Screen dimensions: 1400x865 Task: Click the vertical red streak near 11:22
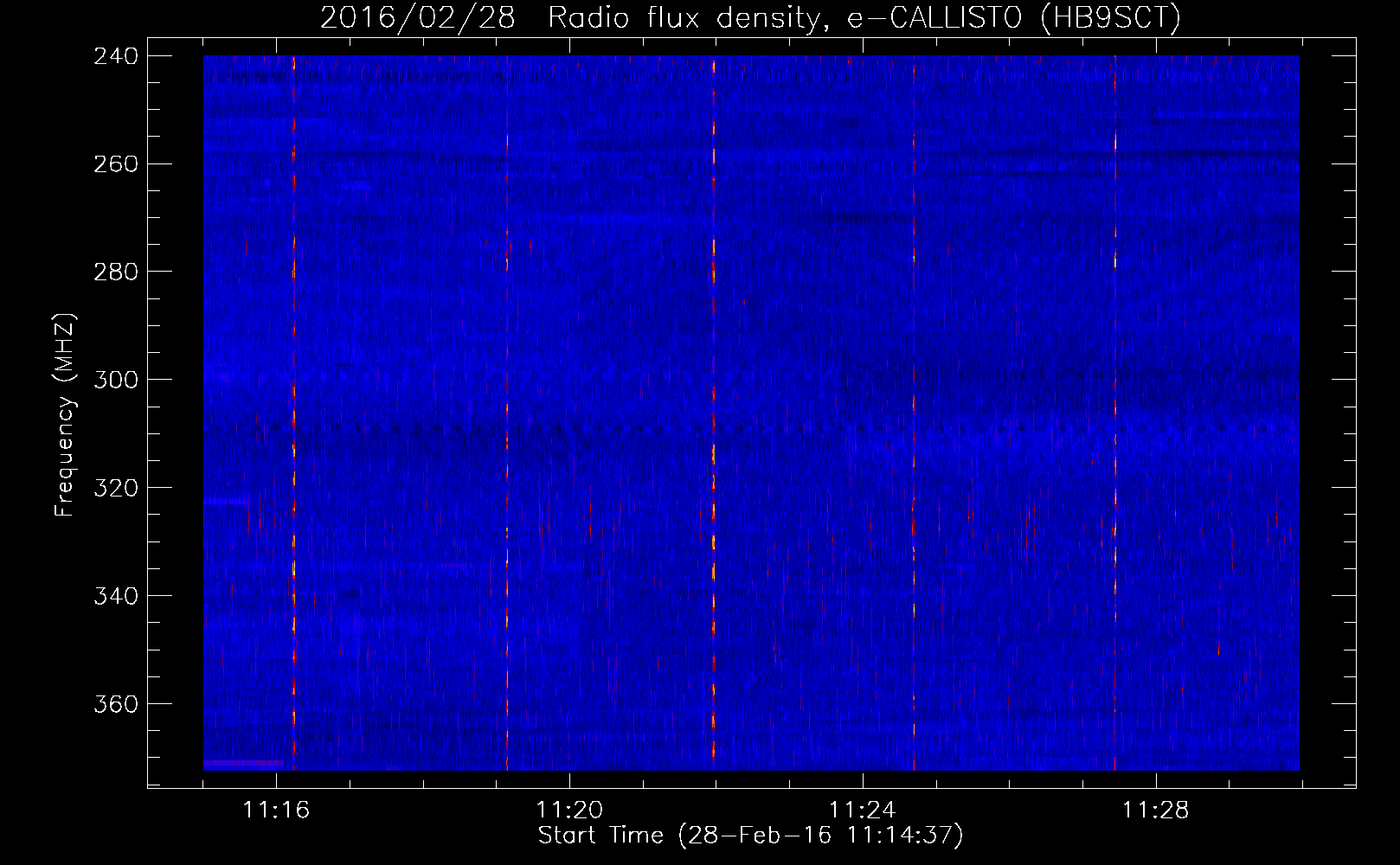coord(714,413)
